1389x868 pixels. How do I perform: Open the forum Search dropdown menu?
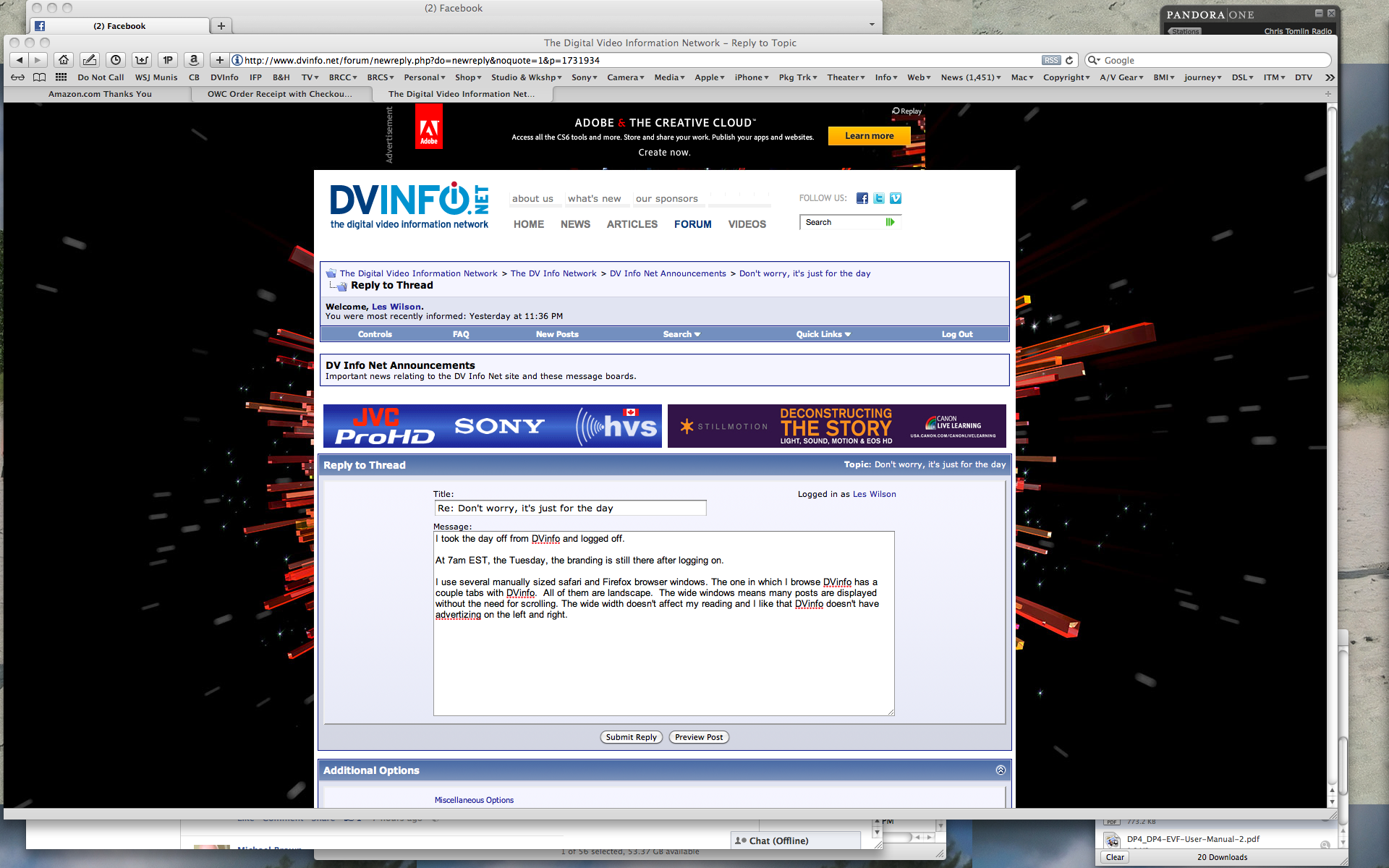[x=681, y=334]
